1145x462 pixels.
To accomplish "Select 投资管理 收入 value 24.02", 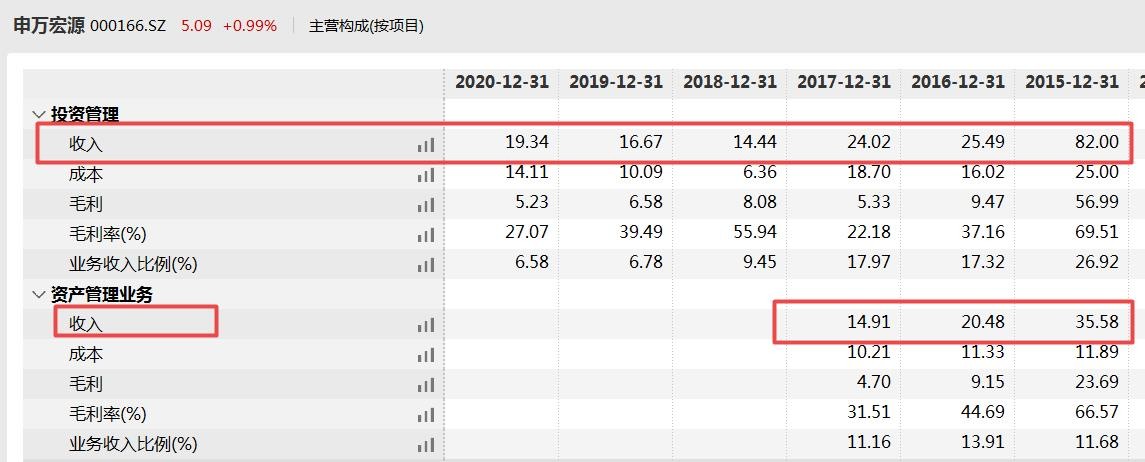I will coord(869,142).
